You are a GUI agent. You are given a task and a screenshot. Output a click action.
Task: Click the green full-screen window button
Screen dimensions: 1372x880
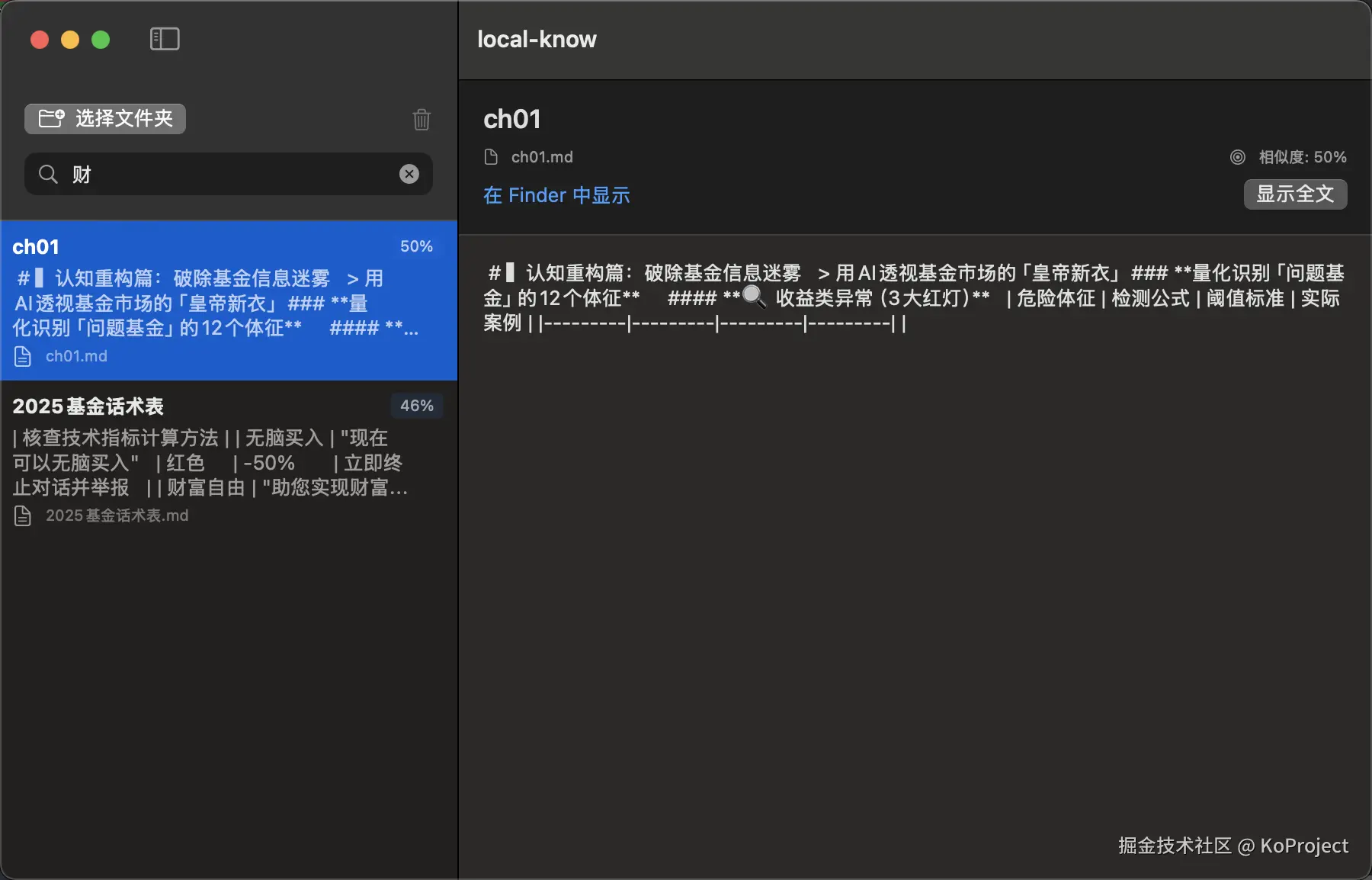point(100,39)
